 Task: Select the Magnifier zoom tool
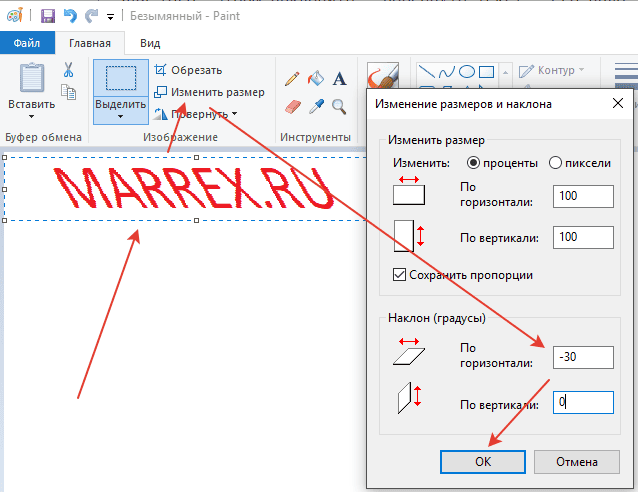tap(339, 107)
